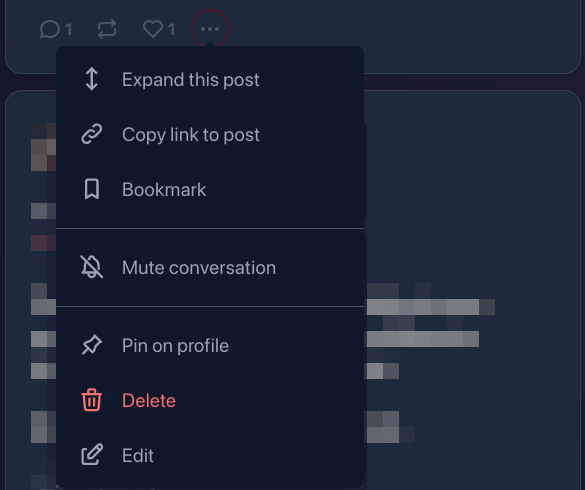The width and height of the screenshot is (585, 490).
Task: Click the pushpin icon
Action: (92, 345)
